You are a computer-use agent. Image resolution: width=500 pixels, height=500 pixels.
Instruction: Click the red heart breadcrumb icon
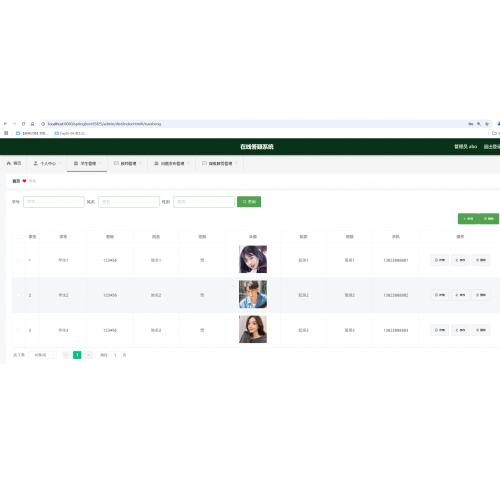(24, 181)
